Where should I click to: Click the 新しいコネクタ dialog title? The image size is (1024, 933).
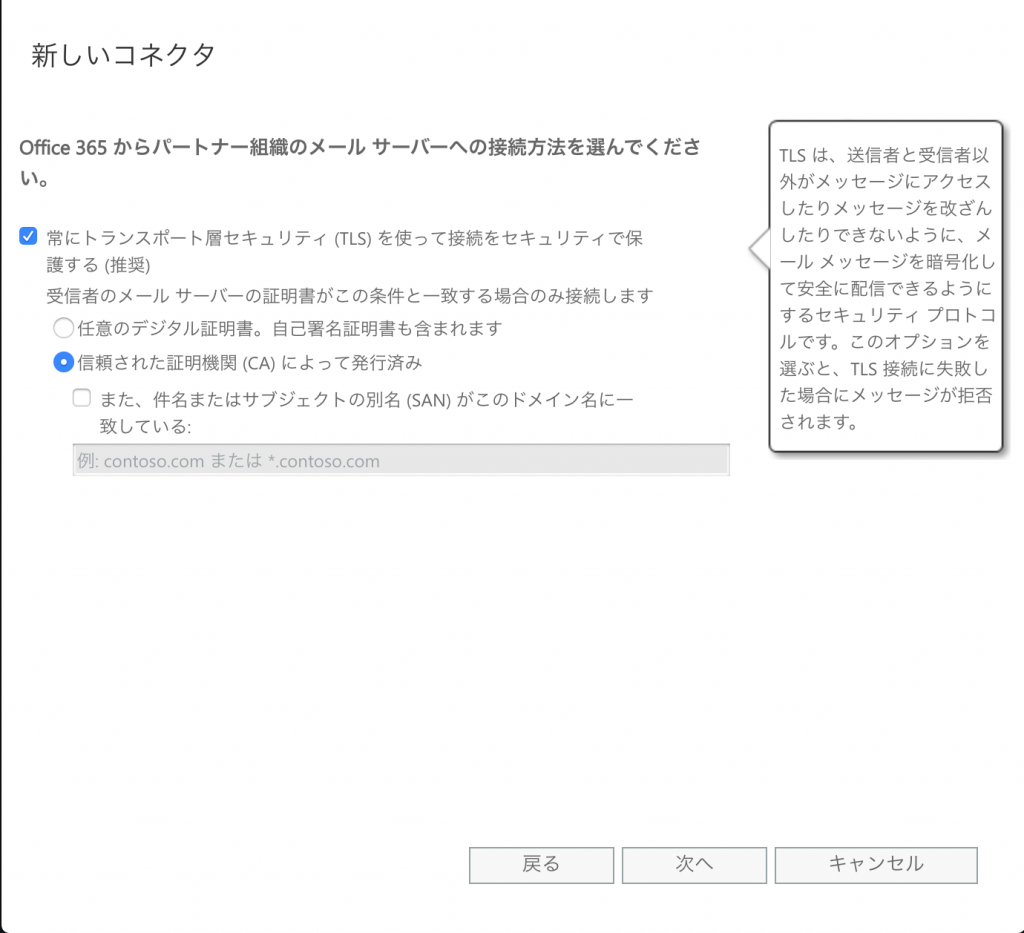tap(123, 55)
